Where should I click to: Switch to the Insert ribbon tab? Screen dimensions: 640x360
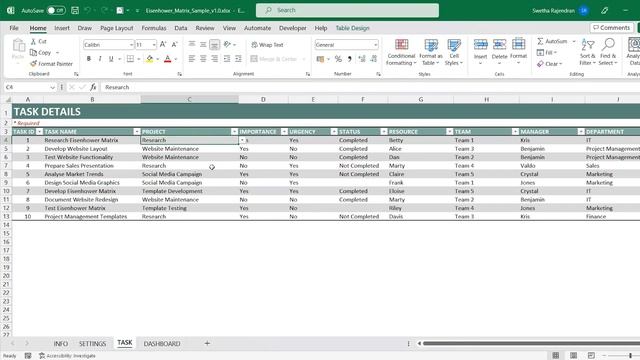pos(62,28)
